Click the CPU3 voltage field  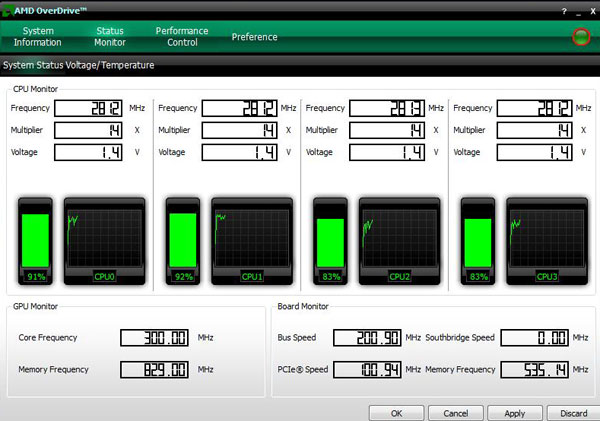pyautogui.click(x=535, y=152)
